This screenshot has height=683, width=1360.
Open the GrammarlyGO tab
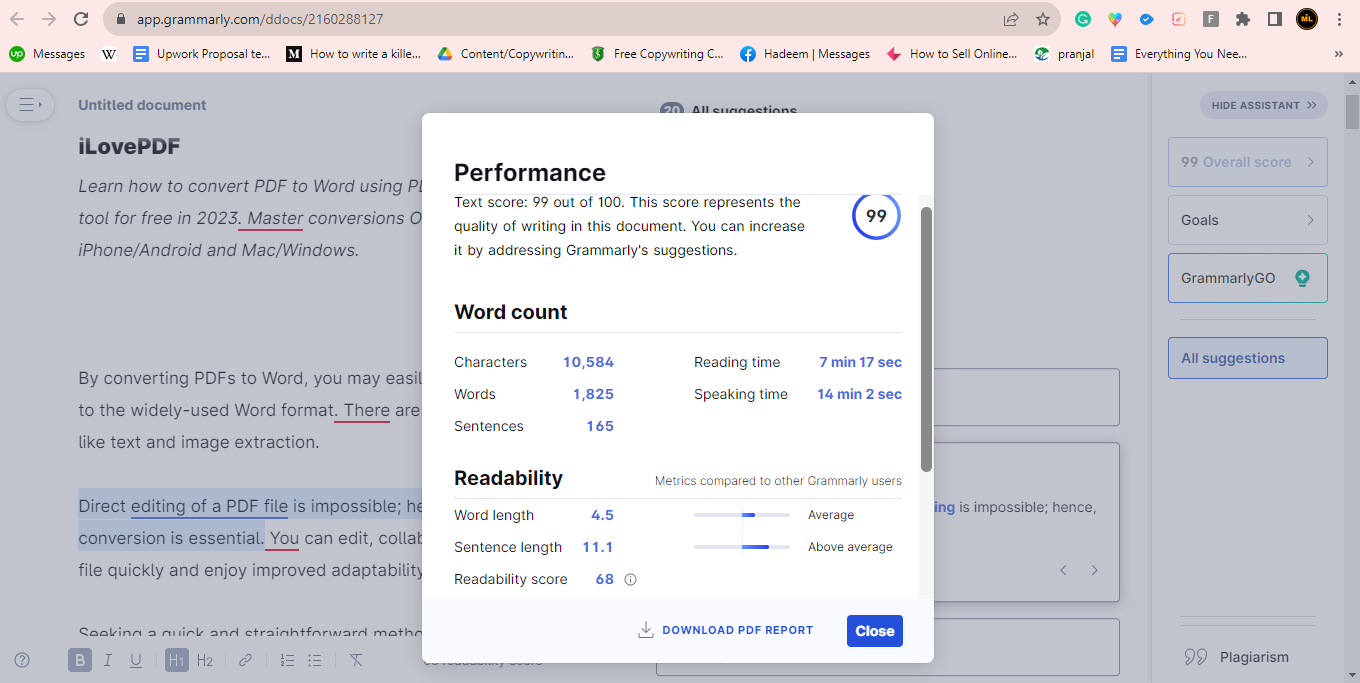coord(1247,278)
